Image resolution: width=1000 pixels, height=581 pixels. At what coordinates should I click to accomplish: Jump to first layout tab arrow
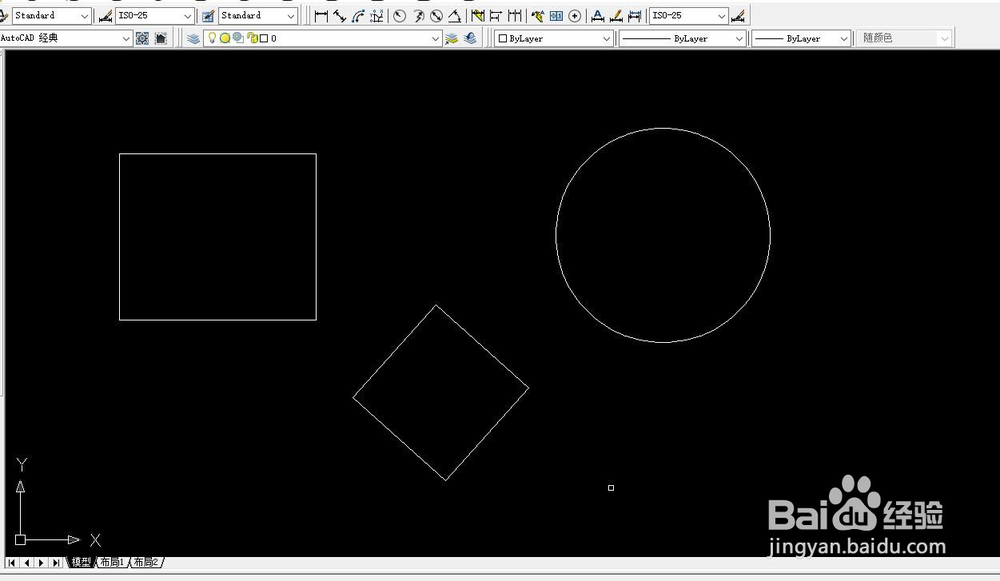pos(11,563)
